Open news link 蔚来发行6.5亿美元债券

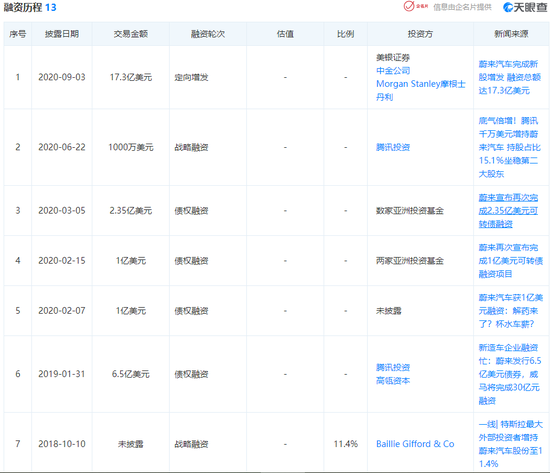tap(510, 374)
